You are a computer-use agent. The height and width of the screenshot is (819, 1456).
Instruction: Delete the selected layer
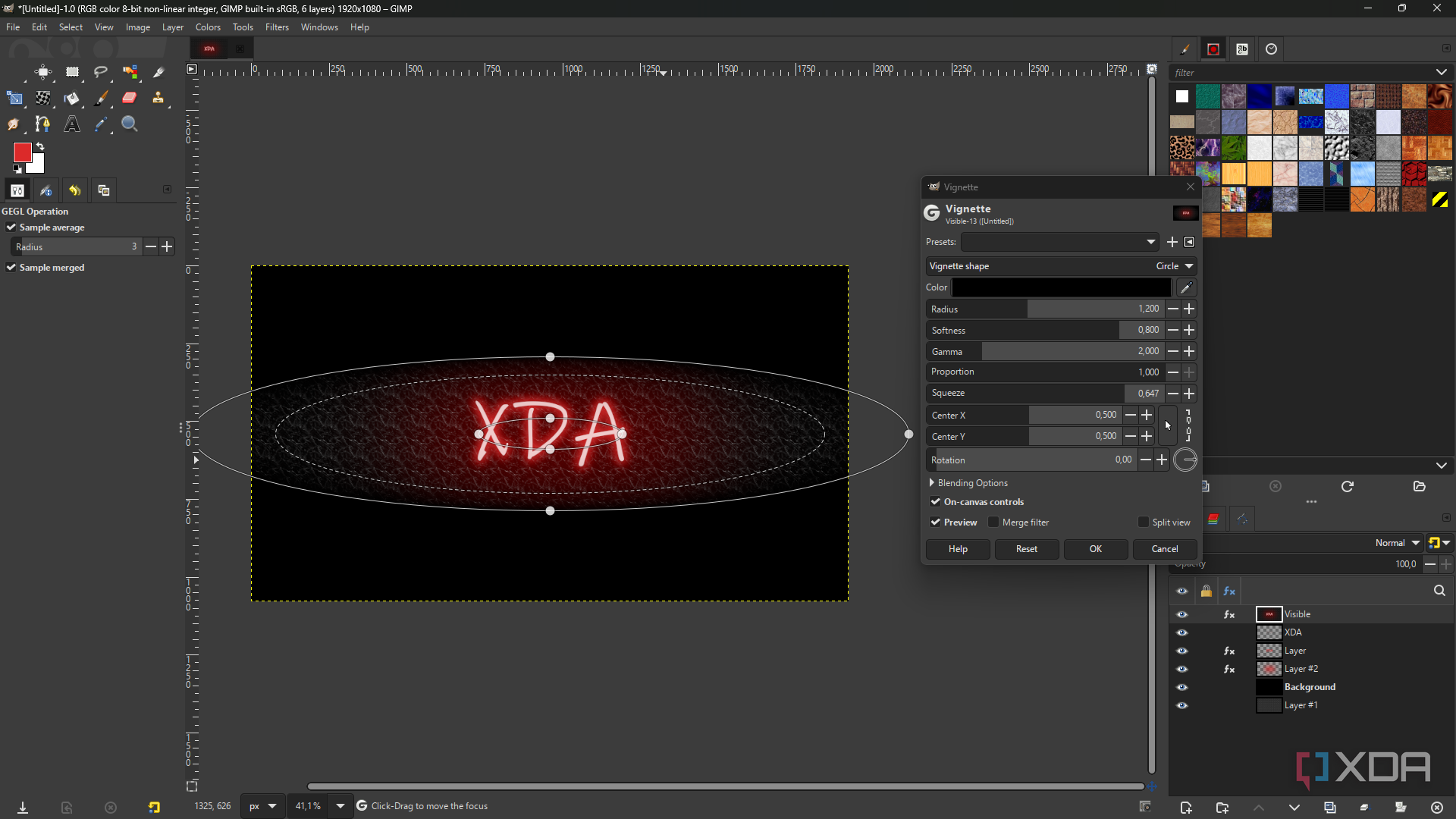[1437, 808]
